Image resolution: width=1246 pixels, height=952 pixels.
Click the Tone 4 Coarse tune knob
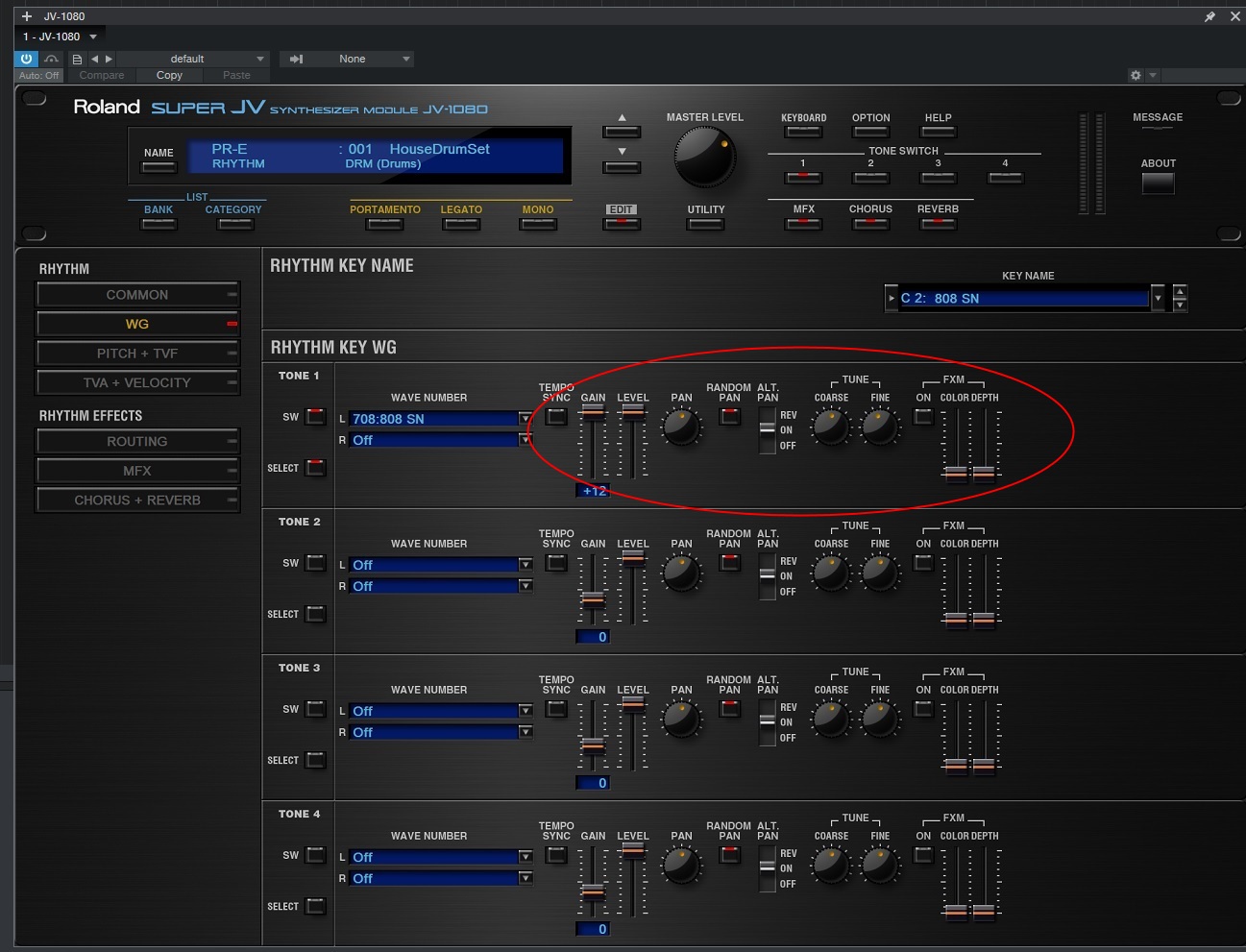[831, 865]
